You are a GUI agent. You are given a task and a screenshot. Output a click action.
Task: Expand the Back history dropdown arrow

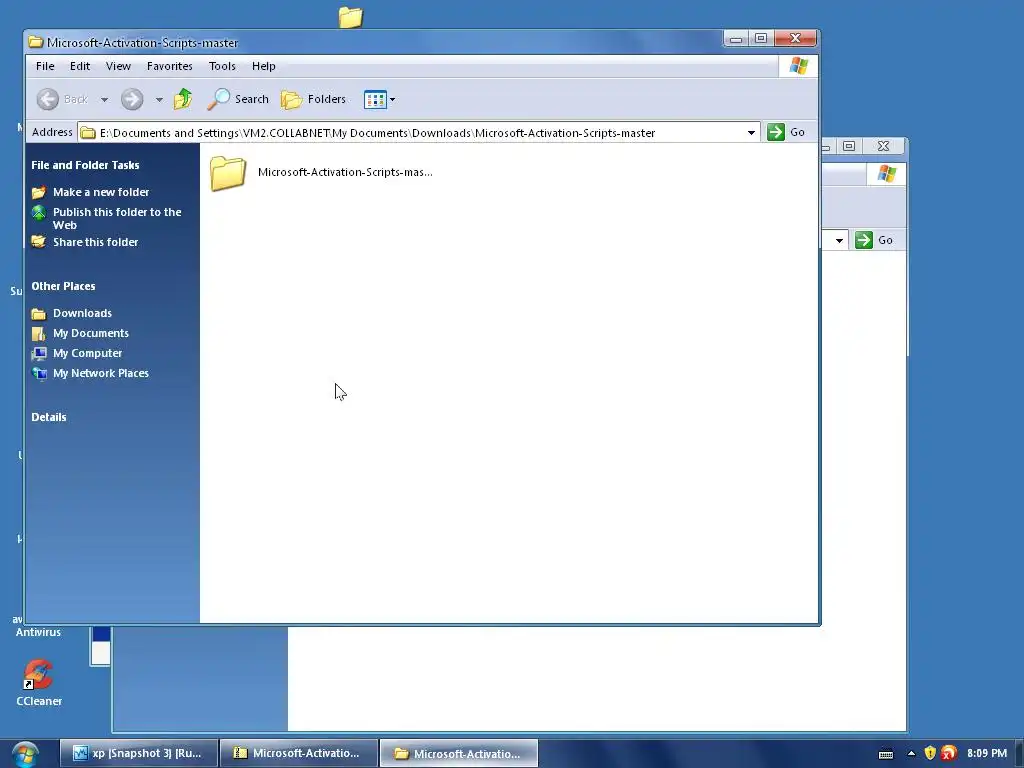pyautogui.click(x=104, y=100)
